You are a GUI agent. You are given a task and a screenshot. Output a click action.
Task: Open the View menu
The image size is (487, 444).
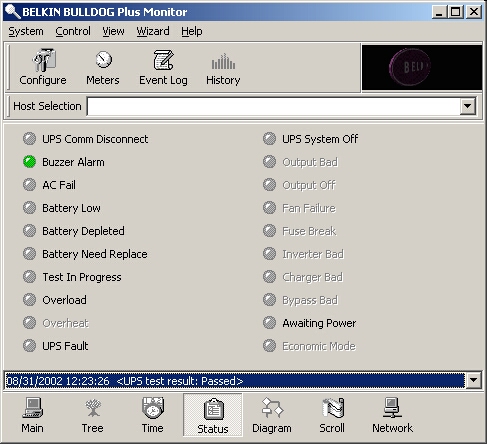113,31
